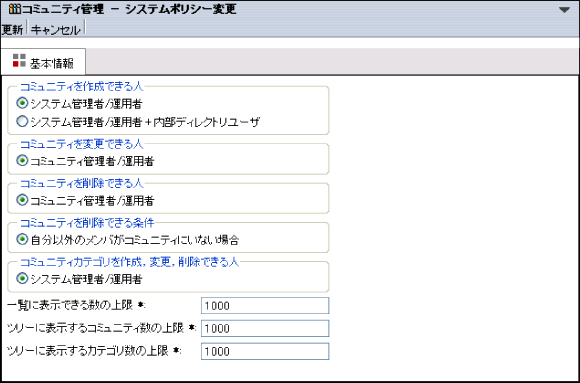
Task: Expand the title bar dropdown arrow
Action: [x=564, y=10]
